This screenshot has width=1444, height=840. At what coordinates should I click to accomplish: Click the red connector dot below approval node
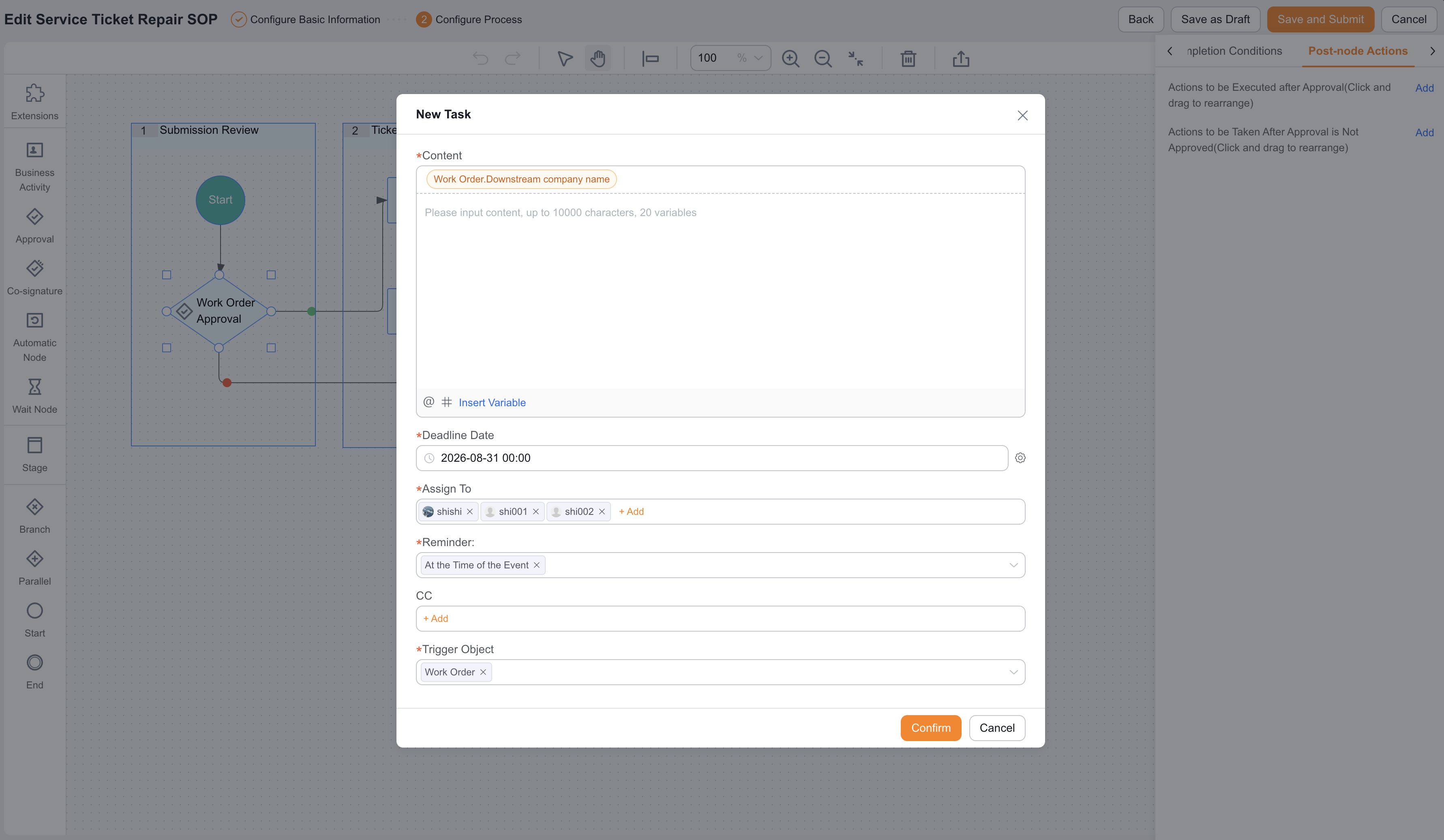click(x=227, y=383)
